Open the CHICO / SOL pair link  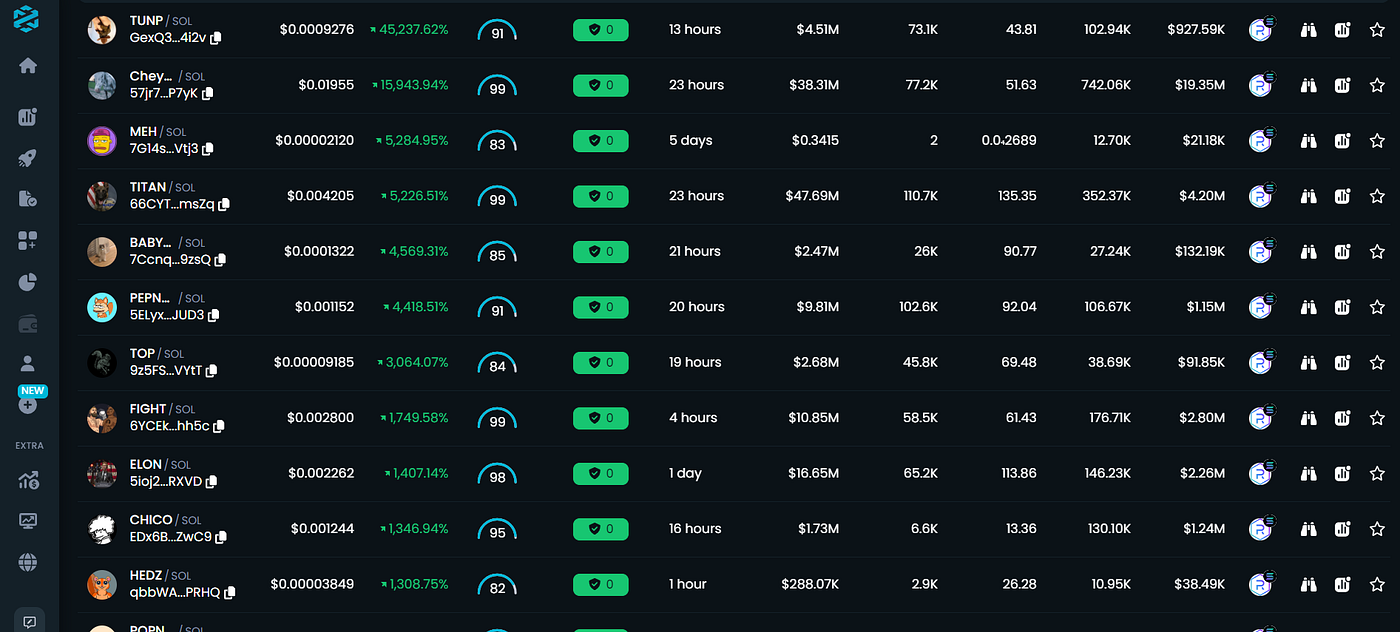pos(165,520)
